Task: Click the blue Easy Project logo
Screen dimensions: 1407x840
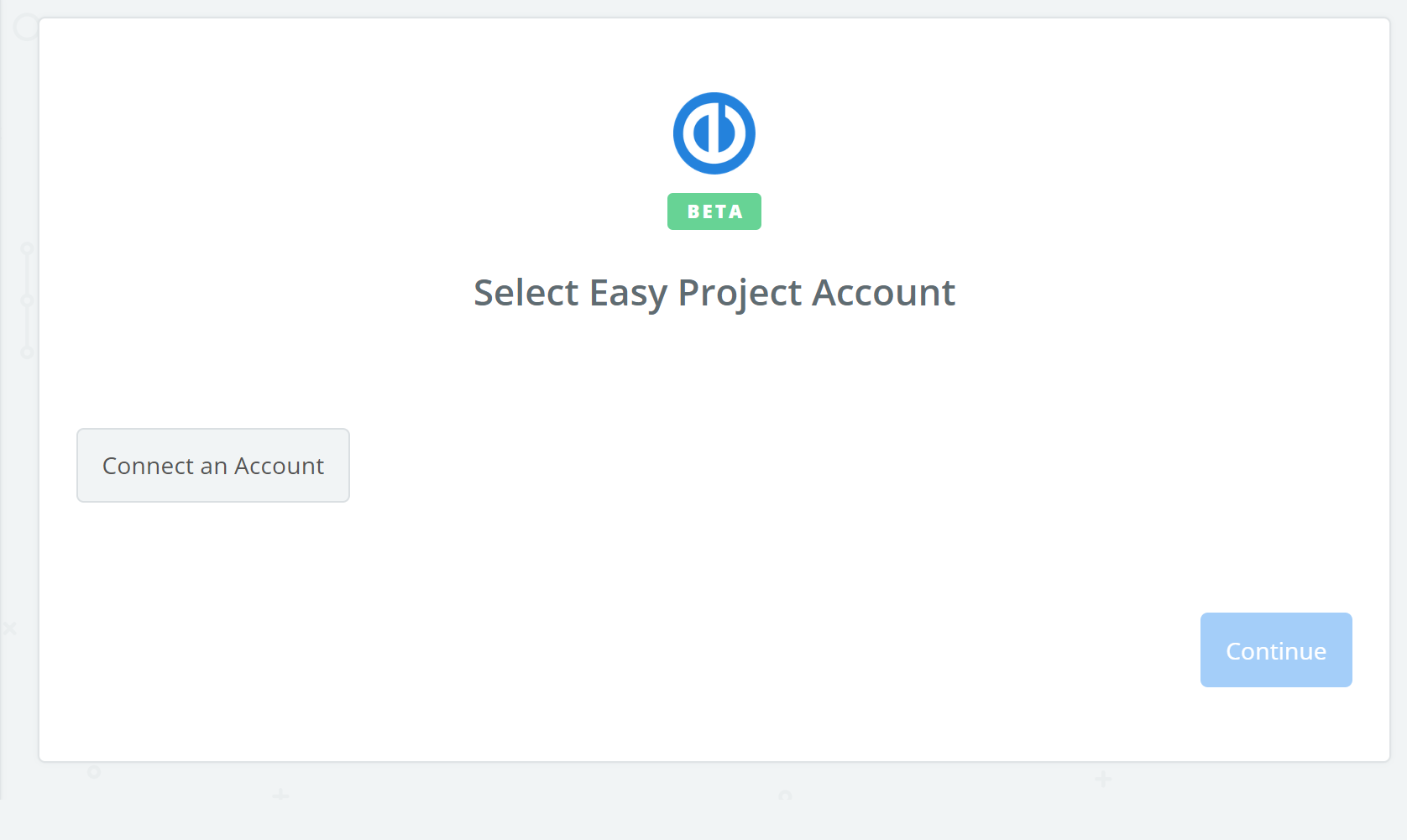Action: (714, 133)
